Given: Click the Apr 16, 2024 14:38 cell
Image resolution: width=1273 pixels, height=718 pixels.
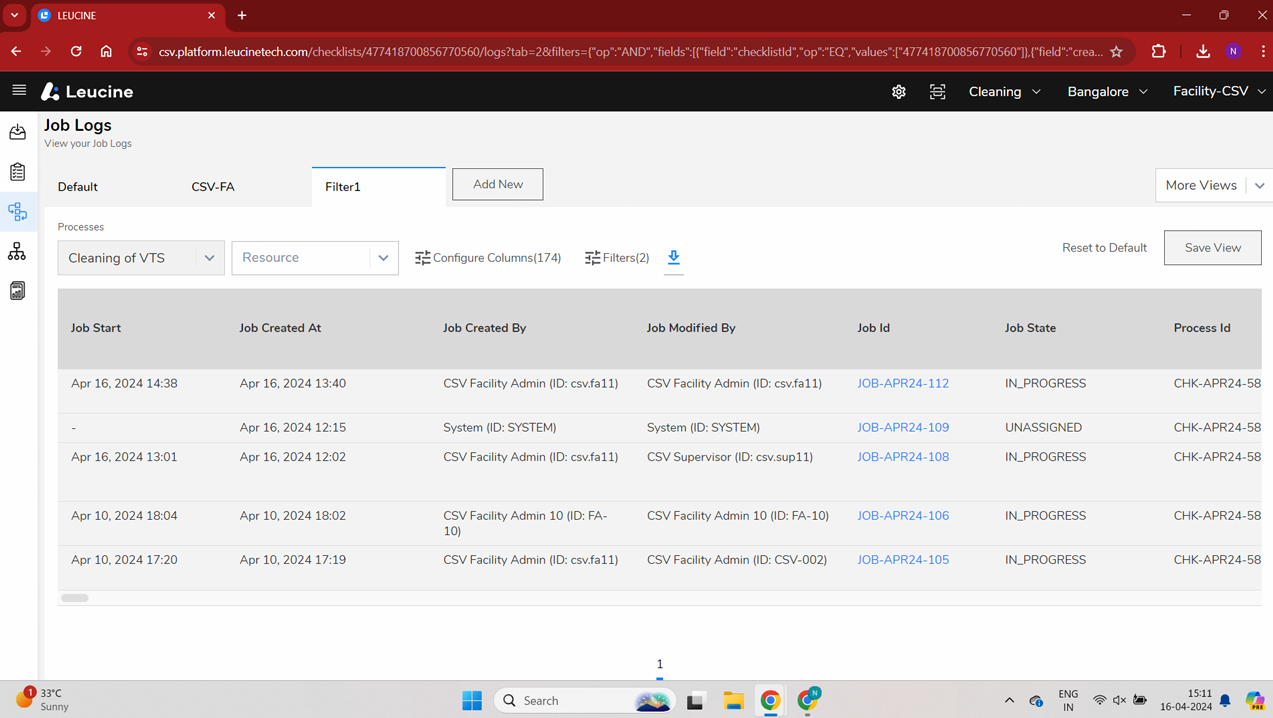Looking at the screenshot, I should click(x=124, y=383).
